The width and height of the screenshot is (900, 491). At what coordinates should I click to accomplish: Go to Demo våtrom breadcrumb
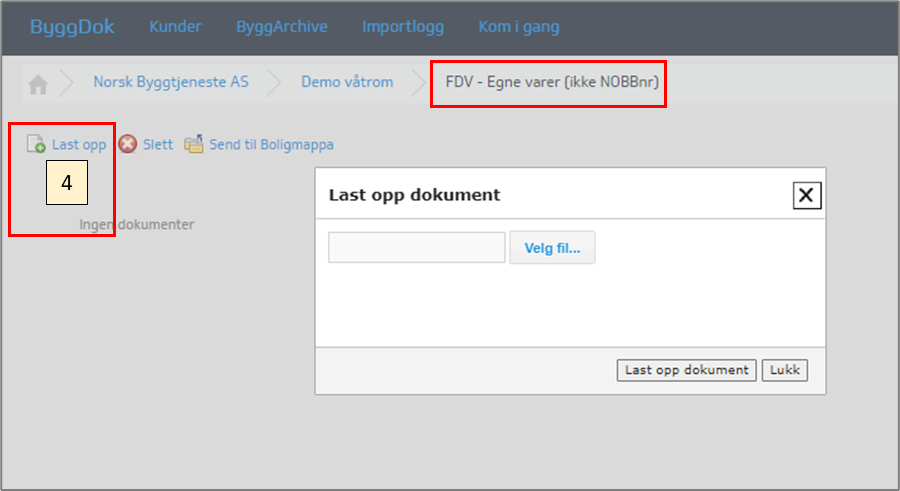point(347,82)
